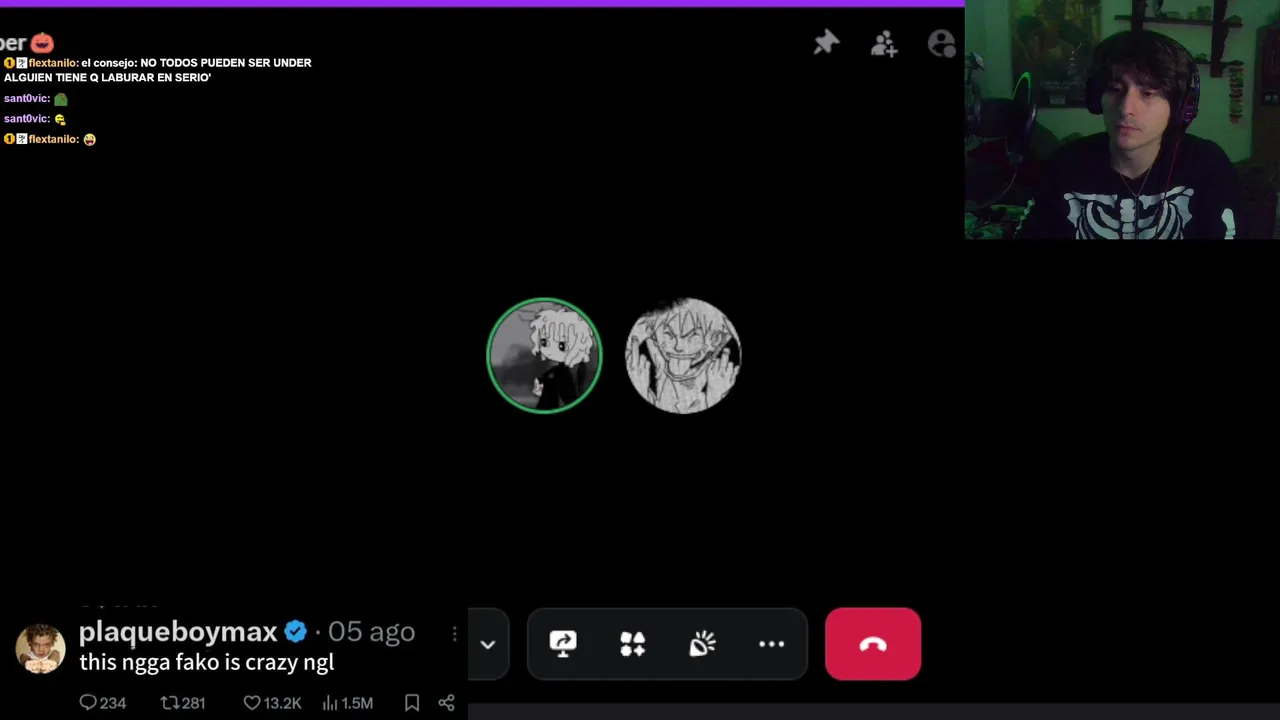Click first flextanilo message 'el consejo: NO TODOS PUEDEN SER UNDER'

click(x=158, y=70)
